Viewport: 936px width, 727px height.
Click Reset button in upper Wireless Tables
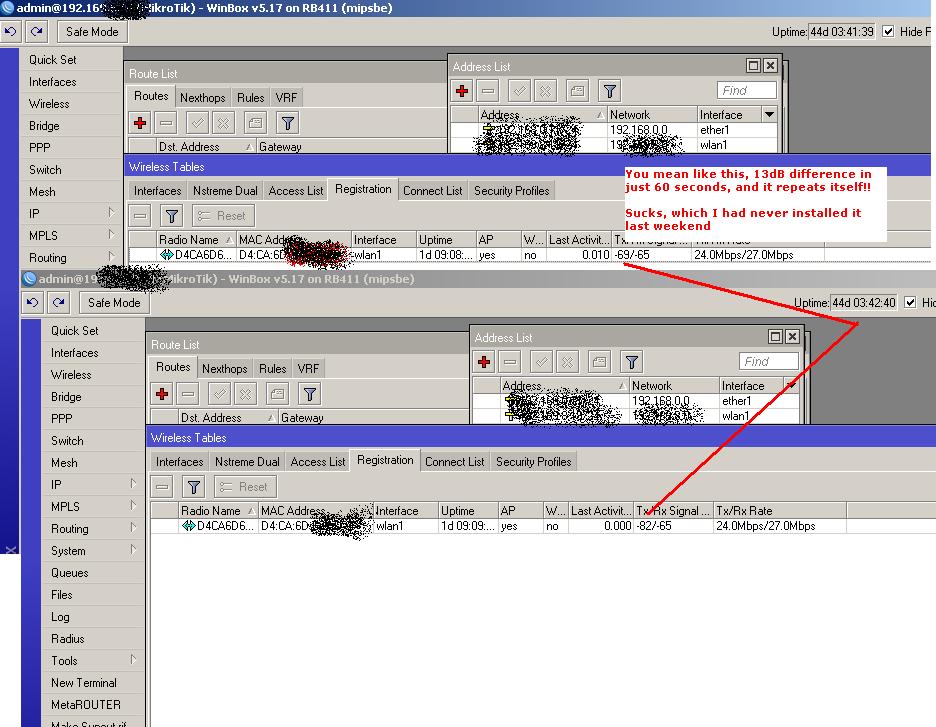(223, 215)
